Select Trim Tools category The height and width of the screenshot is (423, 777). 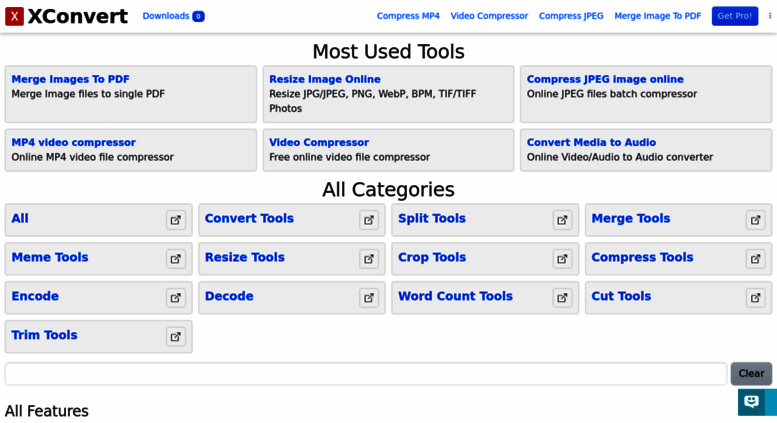coord(45,335)
